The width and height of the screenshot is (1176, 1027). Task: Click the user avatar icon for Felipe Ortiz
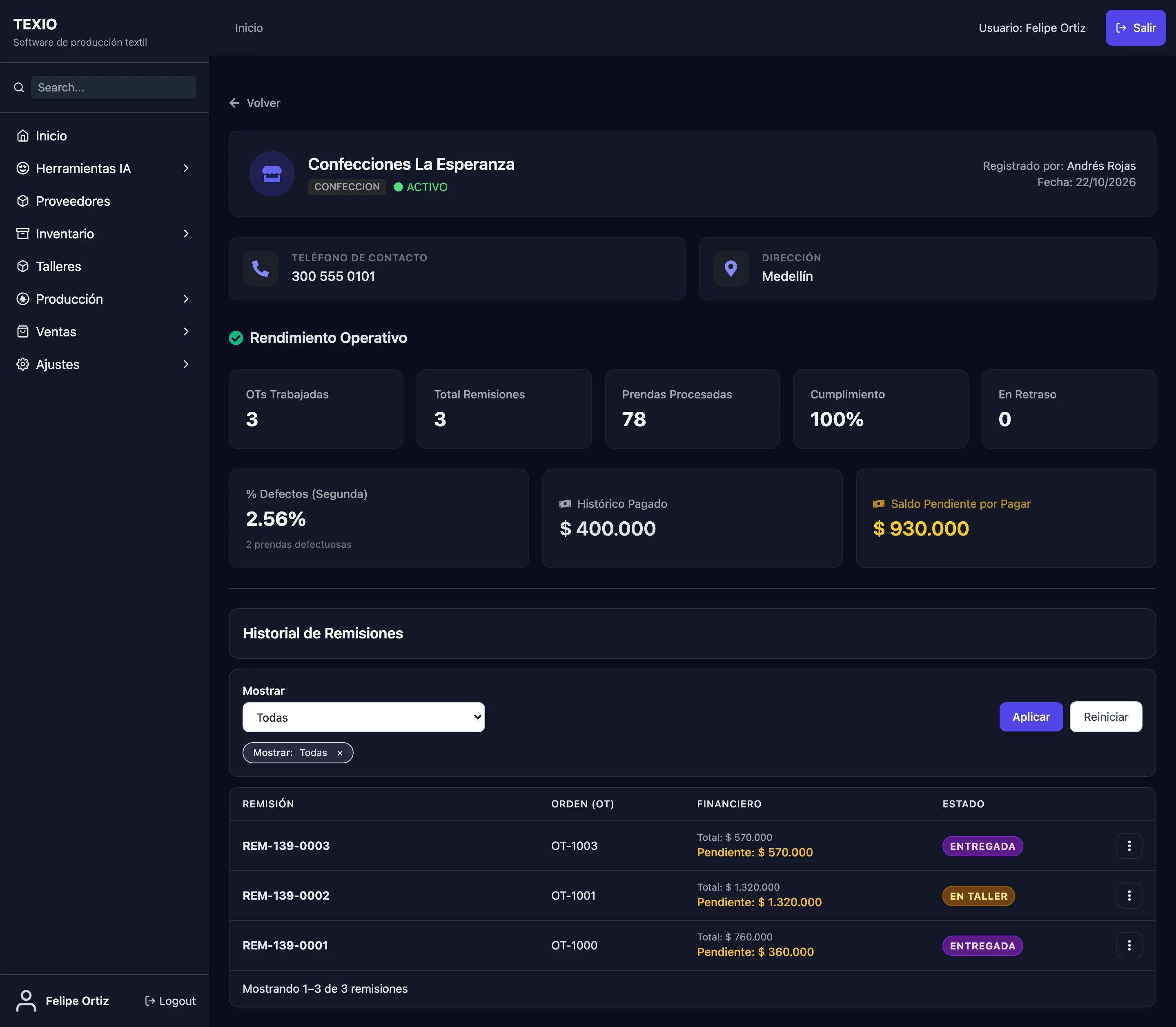26,1000
